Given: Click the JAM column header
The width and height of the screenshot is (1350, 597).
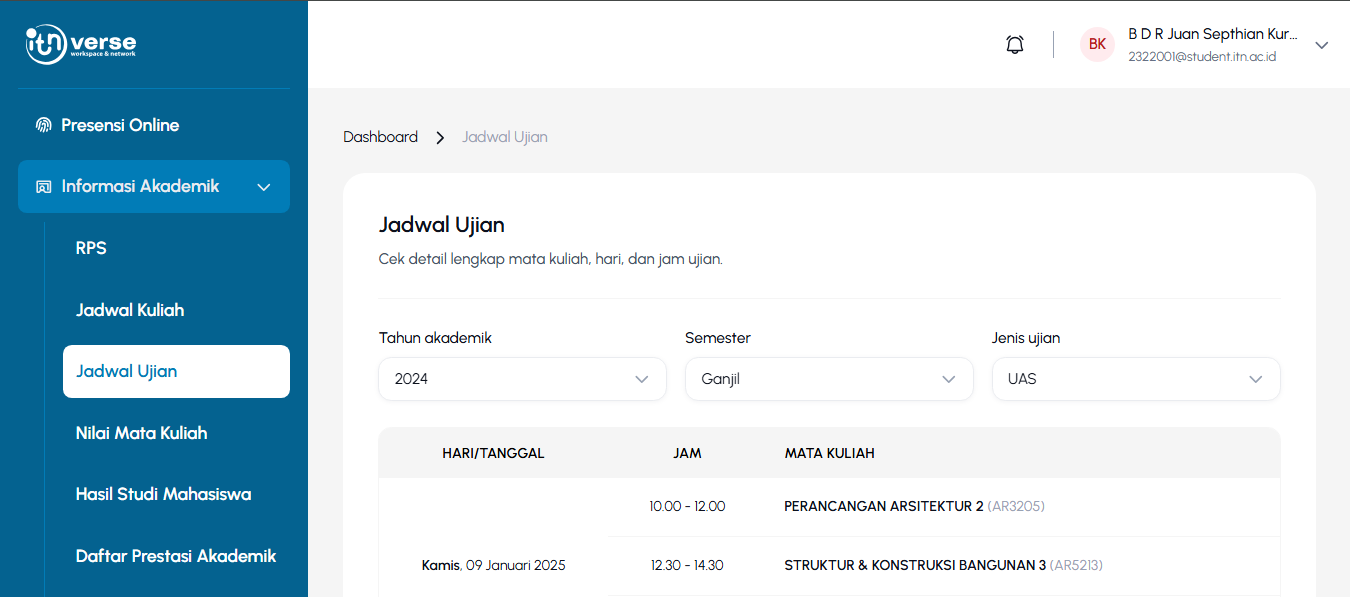Looking at the screenshot, I should [687, 453].
